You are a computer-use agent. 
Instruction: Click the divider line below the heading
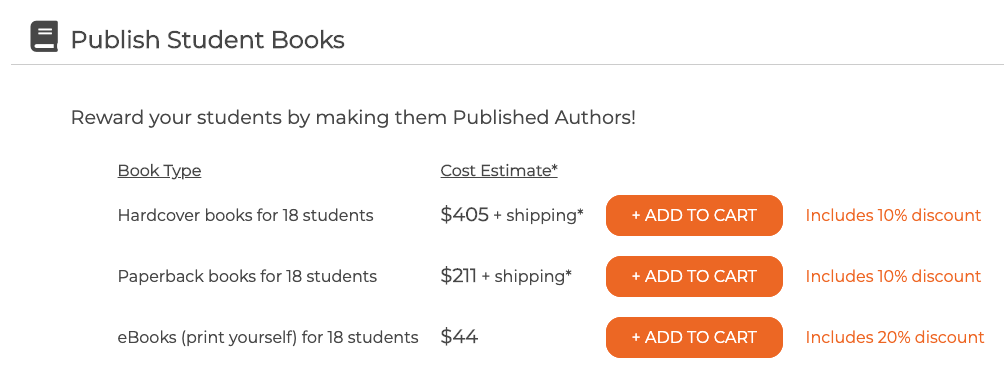(507, 65)
